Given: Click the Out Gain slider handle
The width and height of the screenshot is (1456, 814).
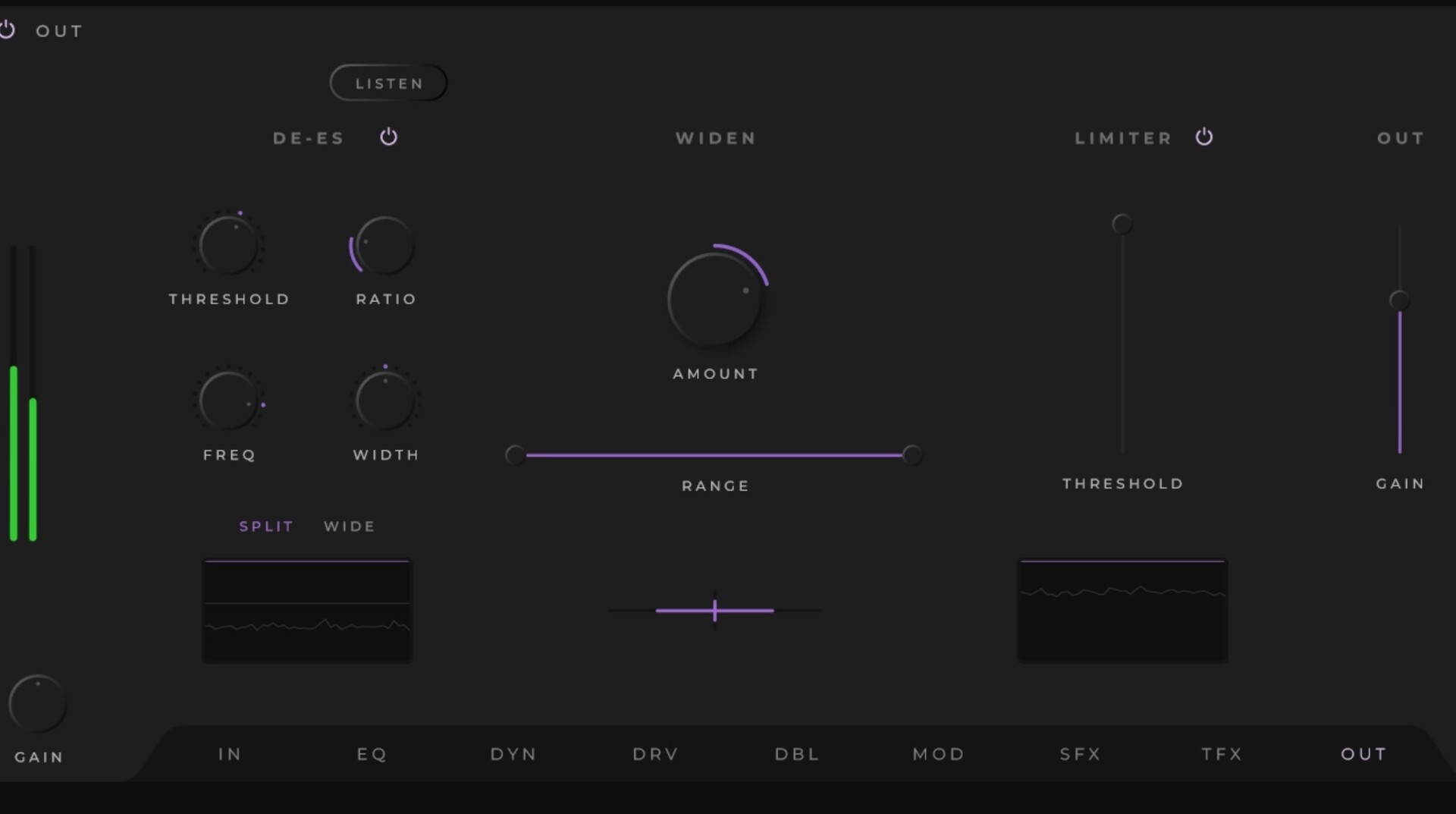Looking at the screenshot, I should coord(1399,300).
